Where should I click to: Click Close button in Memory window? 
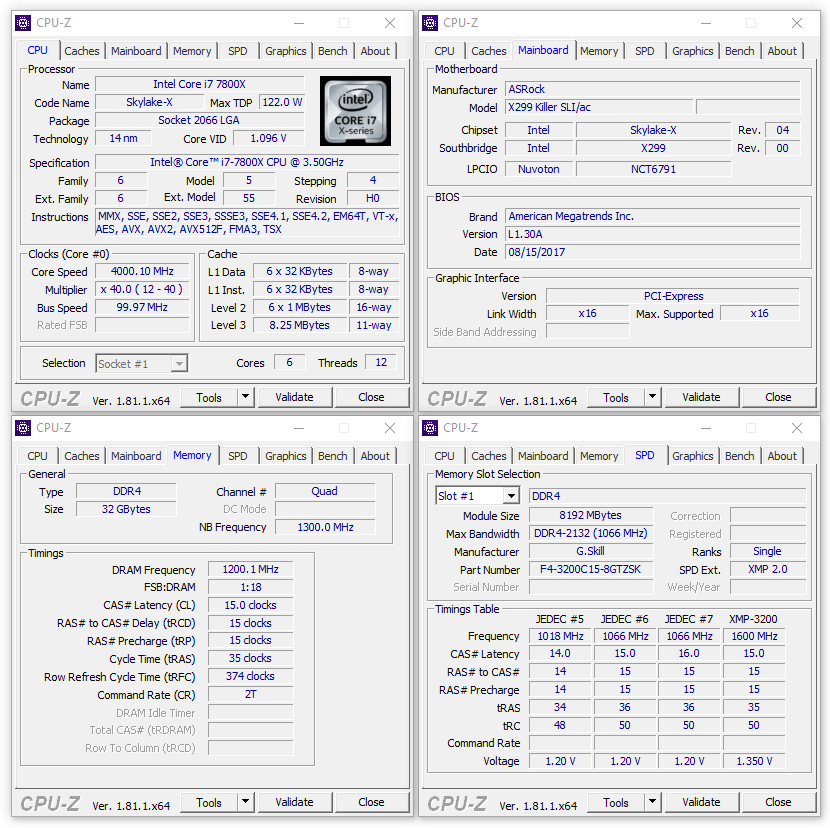tap(371, 802)
